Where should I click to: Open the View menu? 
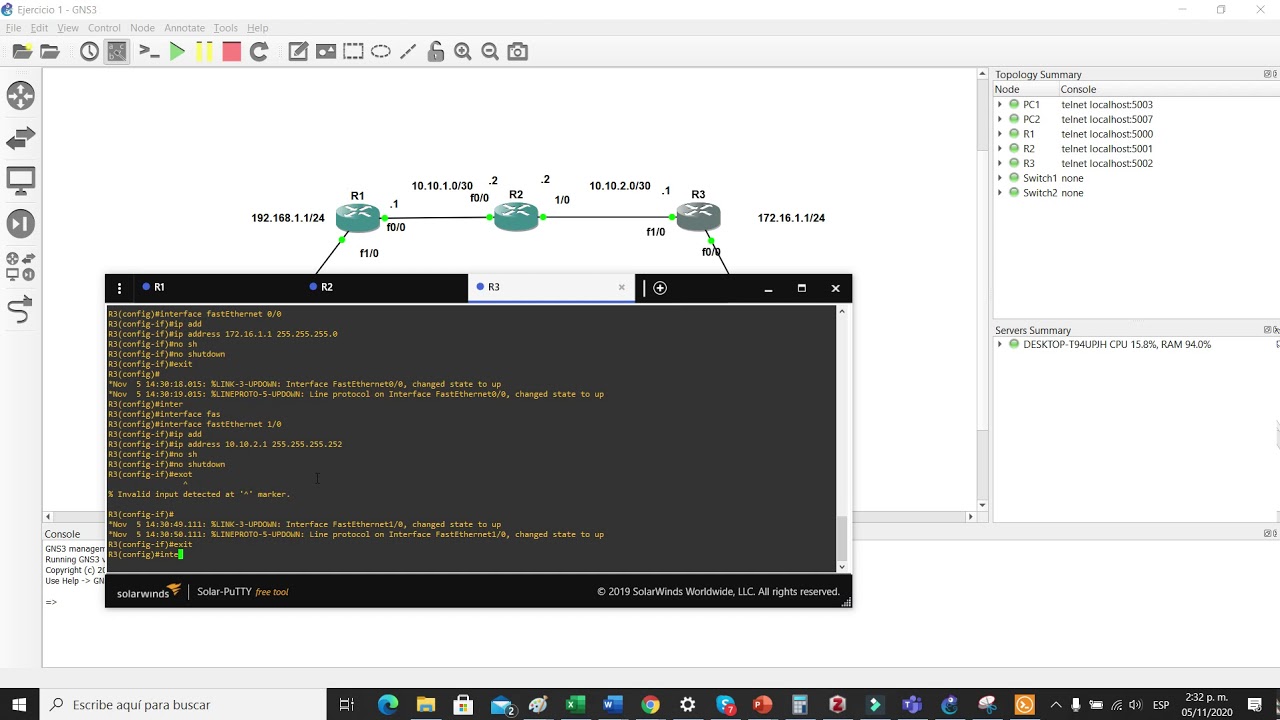point(68,28)
